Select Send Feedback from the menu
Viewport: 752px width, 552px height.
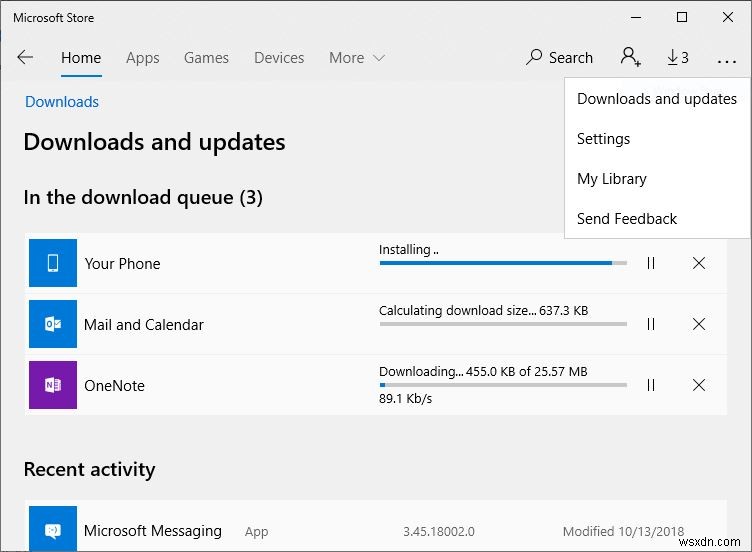coord(627,219)
